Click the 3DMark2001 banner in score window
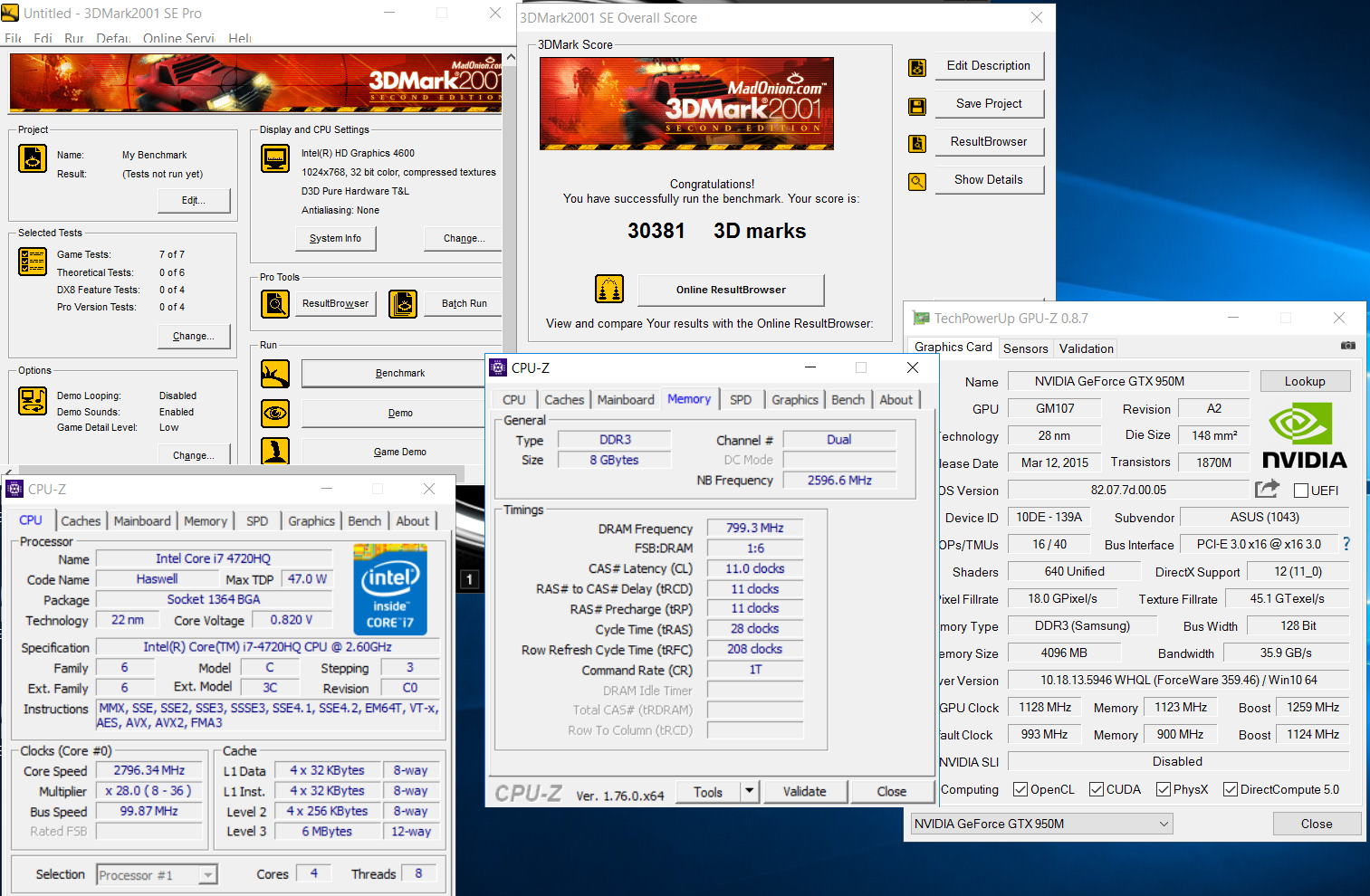 (x=686, y=103)
